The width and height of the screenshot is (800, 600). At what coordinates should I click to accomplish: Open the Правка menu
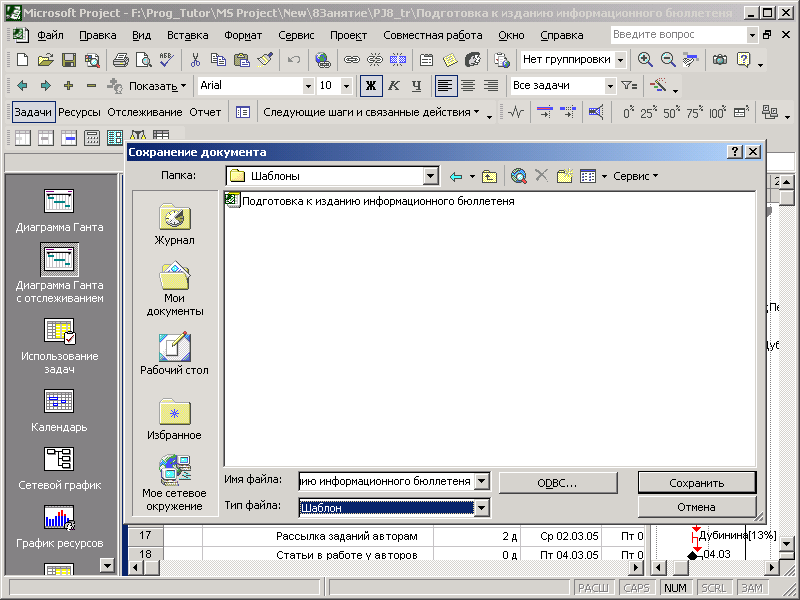coord(97,36)
